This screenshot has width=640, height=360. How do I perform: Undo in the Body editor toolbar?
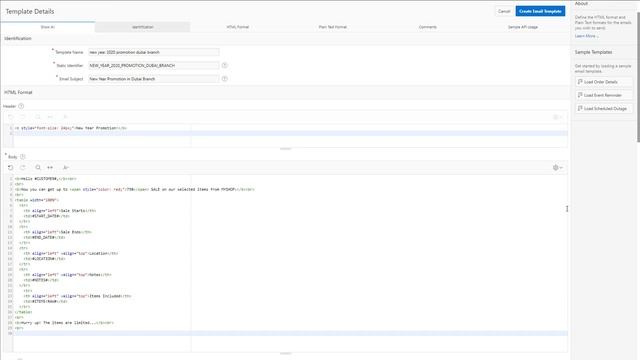click(11, 167)
